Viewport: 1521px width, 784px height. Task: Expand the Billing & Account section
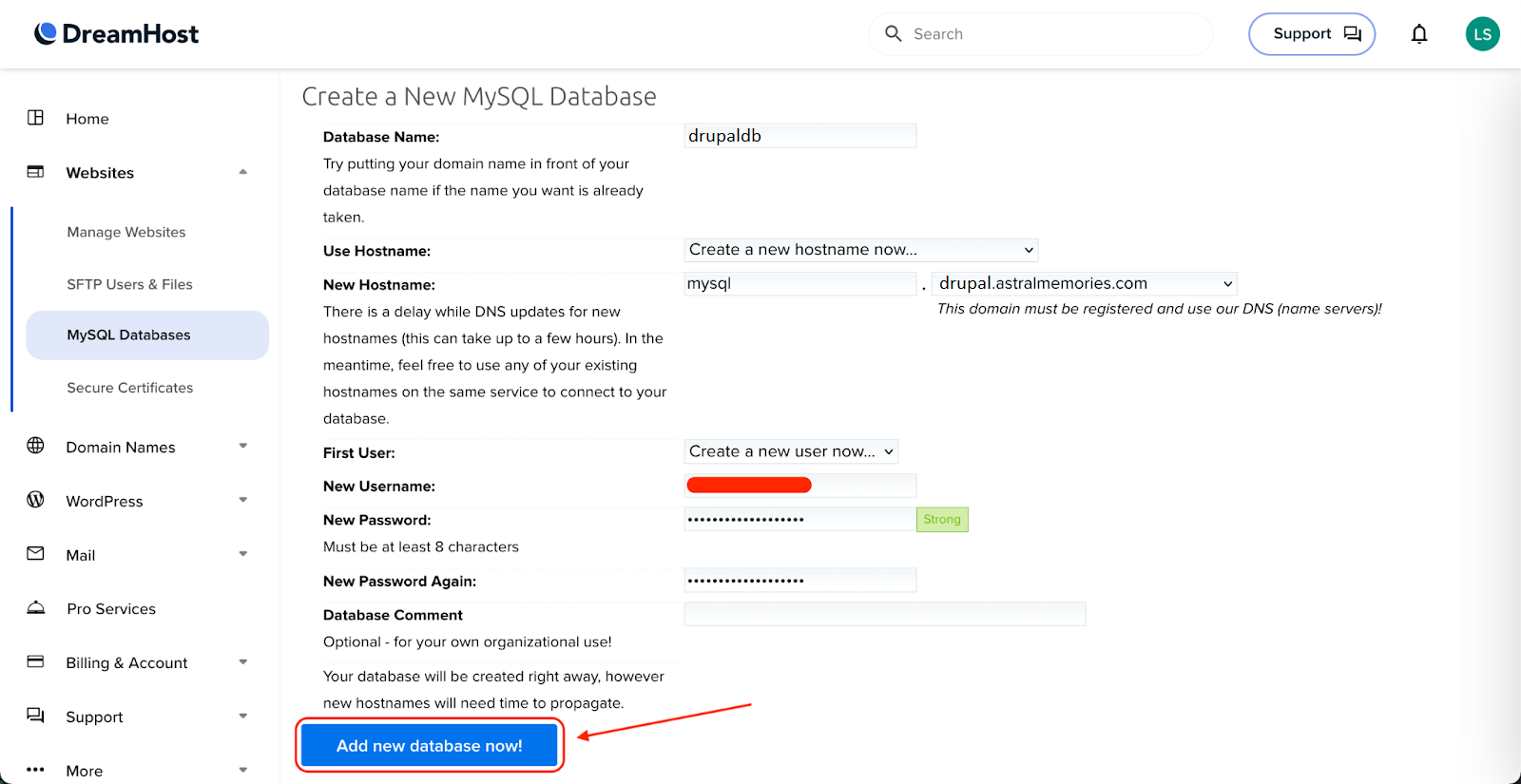pos(242,662)
